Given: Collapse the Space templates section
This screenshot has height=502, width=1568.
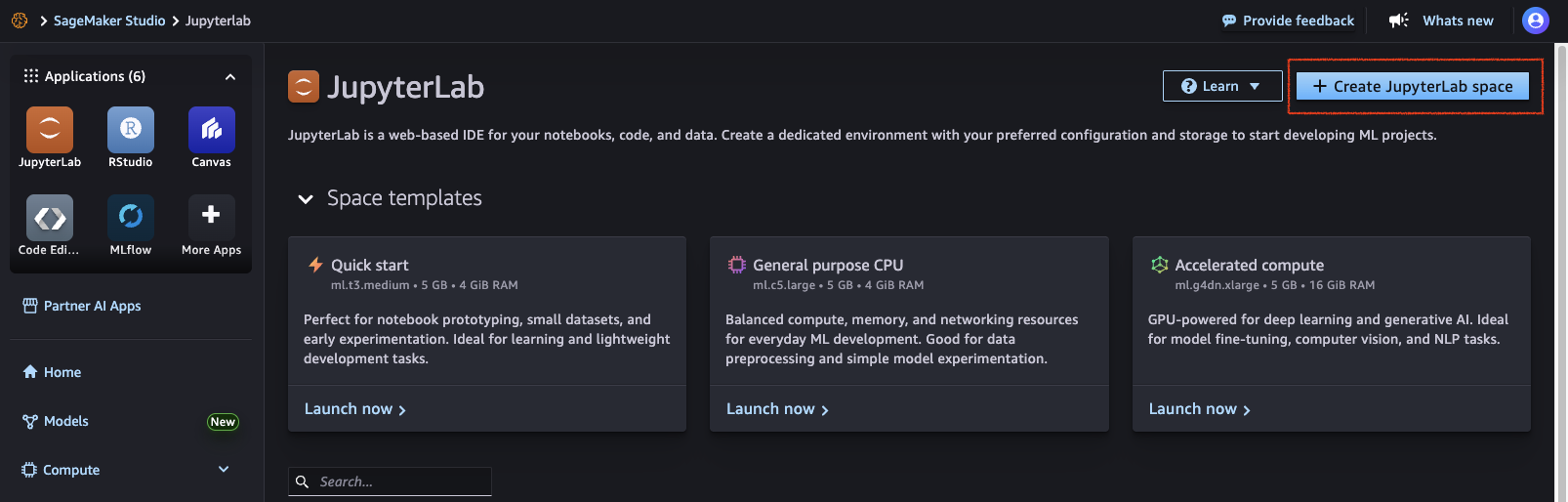Looking at the screenshot, I should pos(306,199).
